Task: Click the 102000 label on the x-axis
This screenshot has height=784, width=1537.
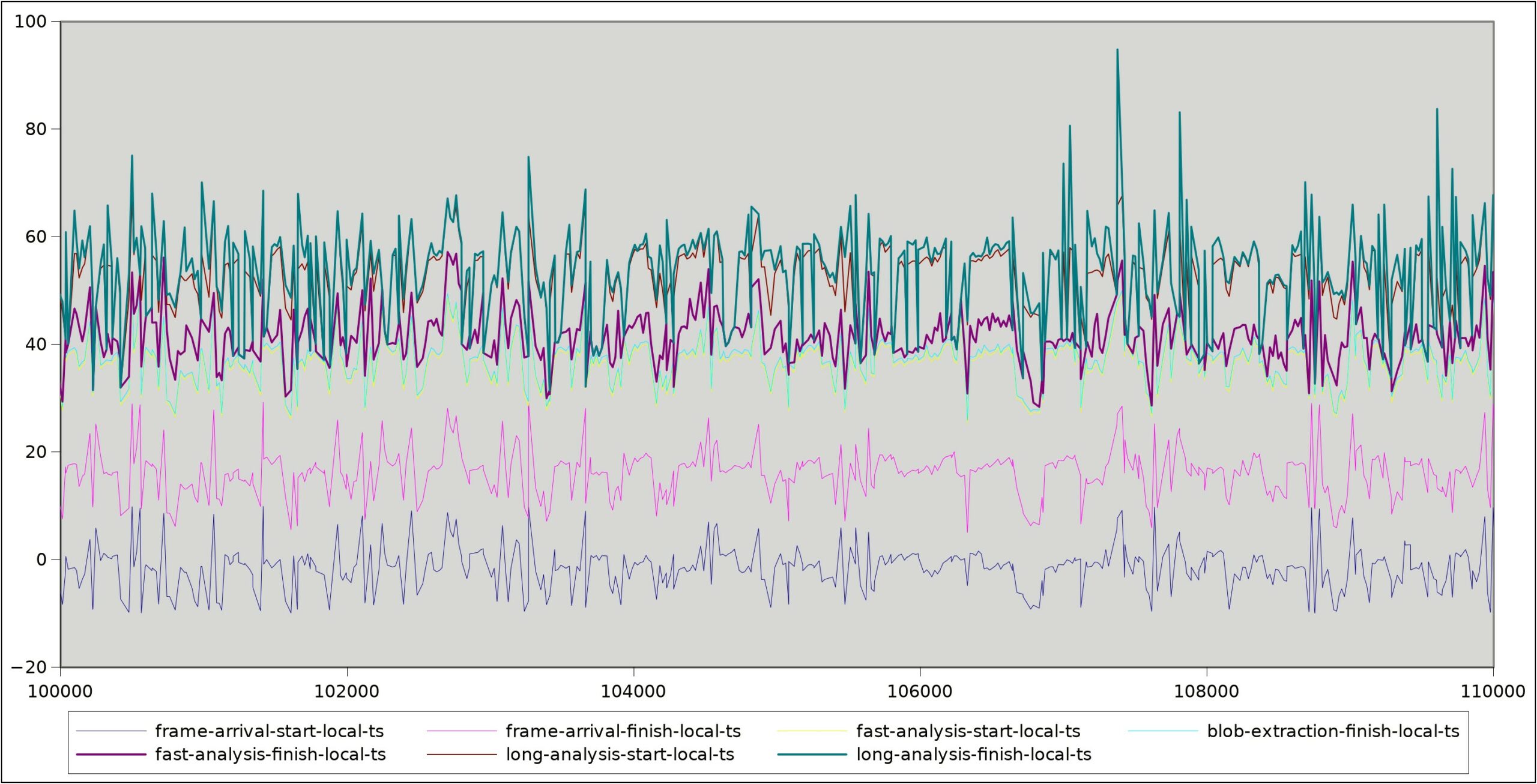Action: click(347, 691)
